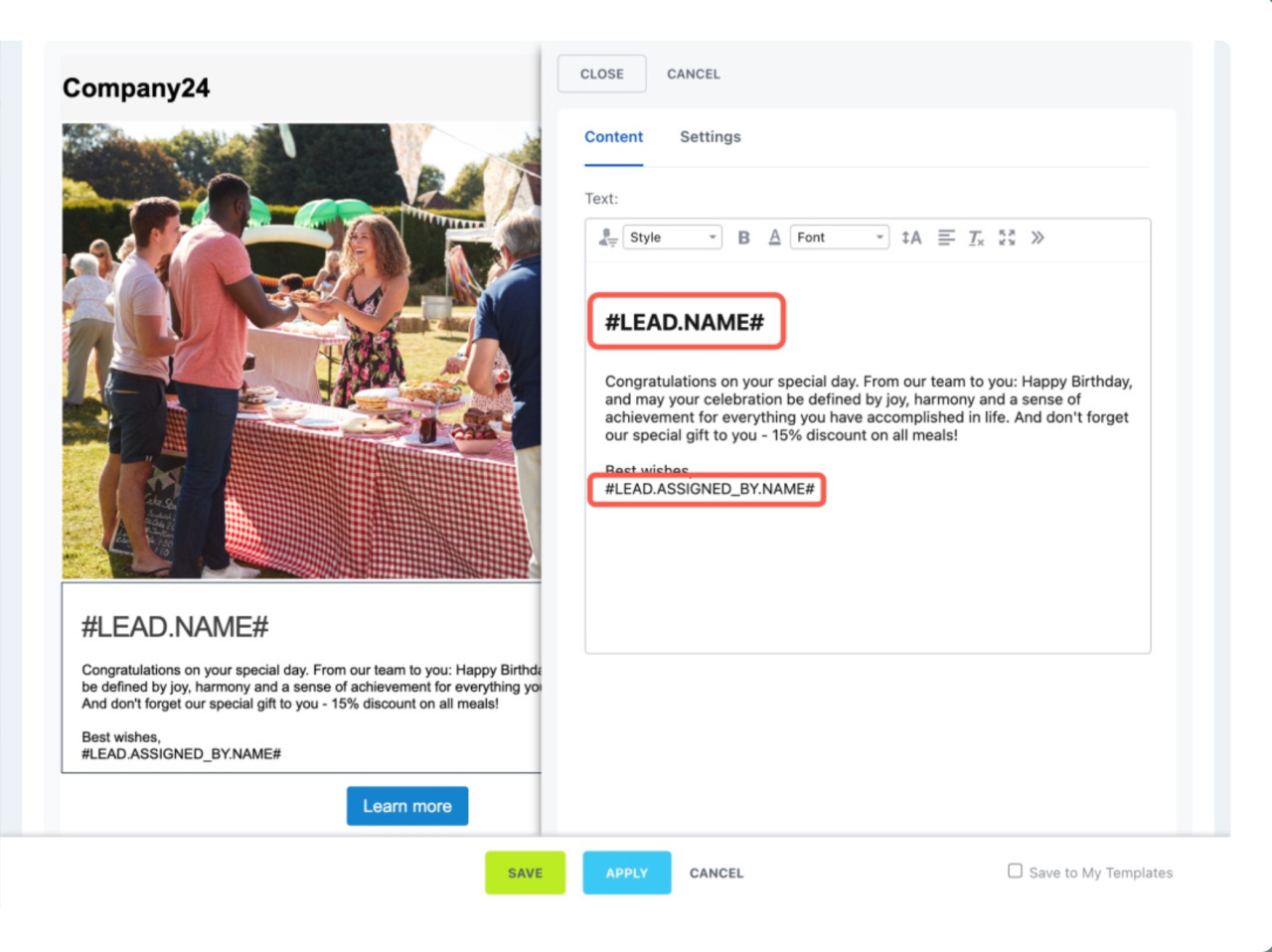Click the green SAVE button

[x=526, y=873]
